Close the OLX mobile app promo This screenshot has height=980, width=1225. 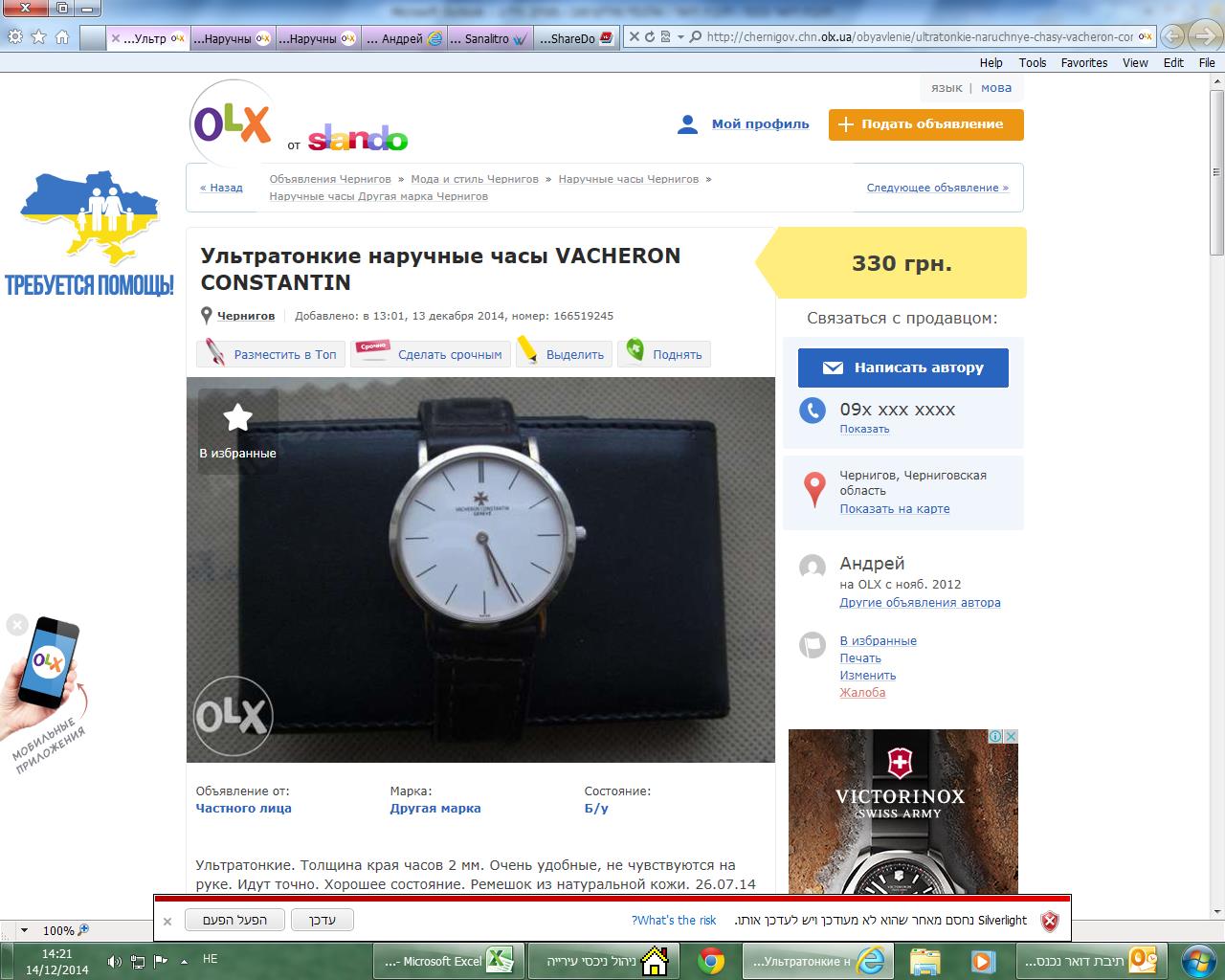tap(17, 625)
